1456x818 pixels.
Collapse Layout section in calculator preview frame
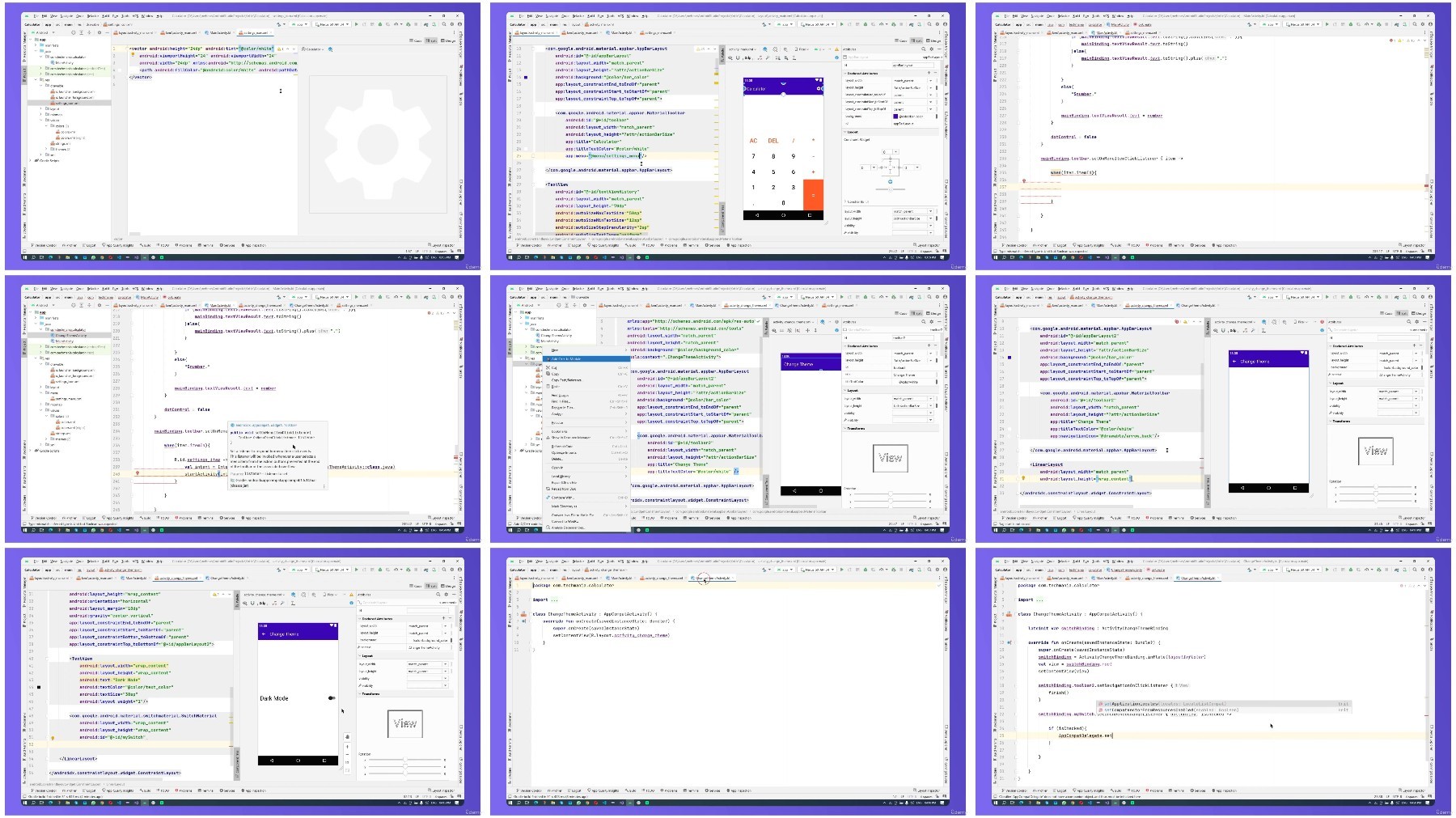pyautogui.click(x=845, y=132)
